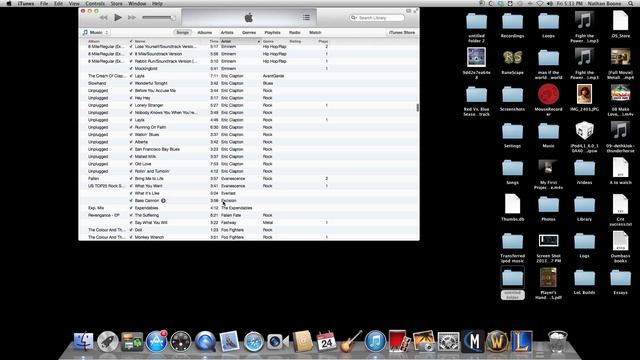Open Mission Control from the Dock

[x=132, y=341]
